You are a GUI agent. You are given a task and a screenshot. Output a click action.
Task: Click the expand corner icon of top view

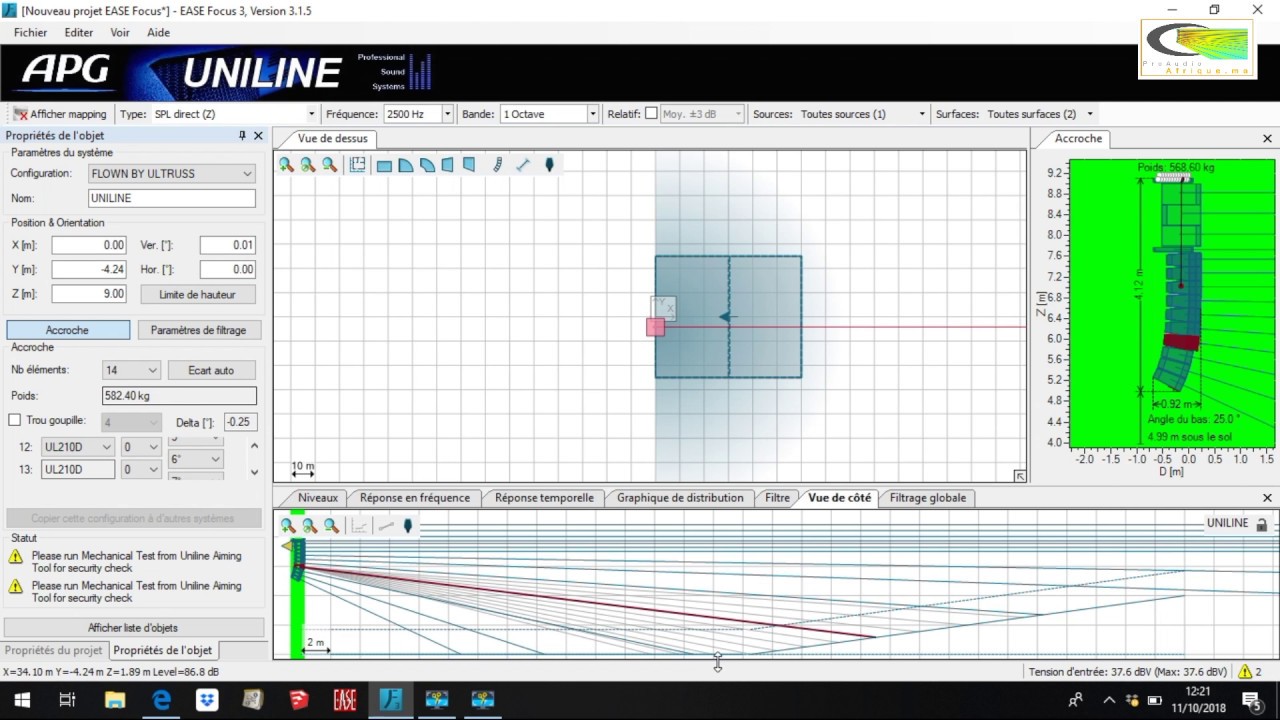(1019, 476)
